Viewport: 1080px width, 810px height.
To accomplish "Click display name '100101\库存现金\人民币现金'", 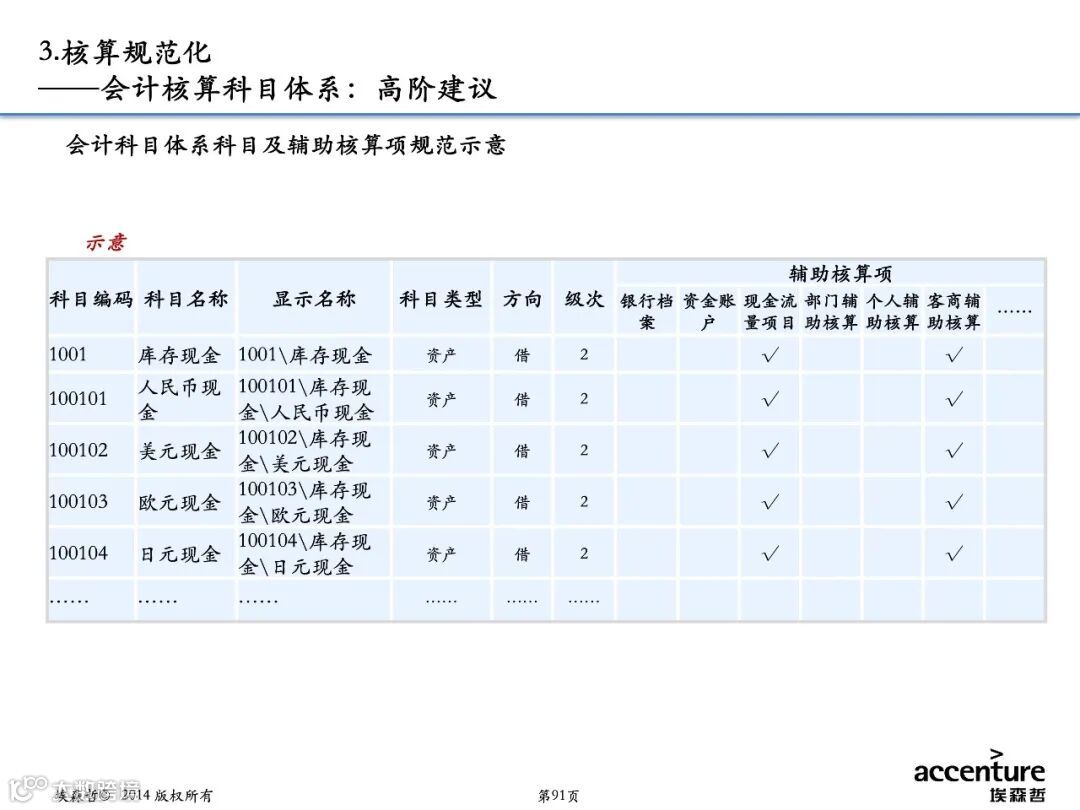I will pos(305,399).
